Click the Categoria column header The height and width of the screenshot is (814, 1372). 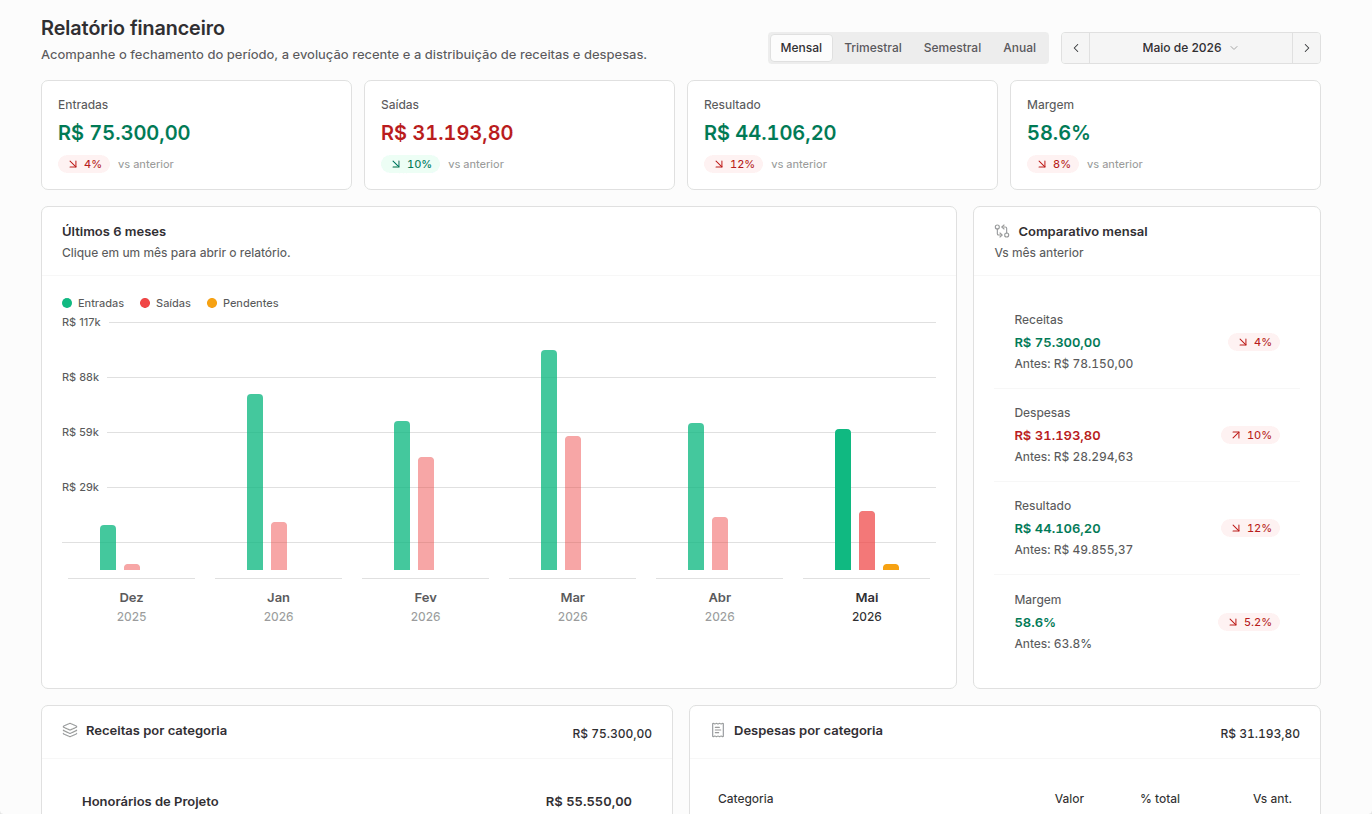pos(746,799)
